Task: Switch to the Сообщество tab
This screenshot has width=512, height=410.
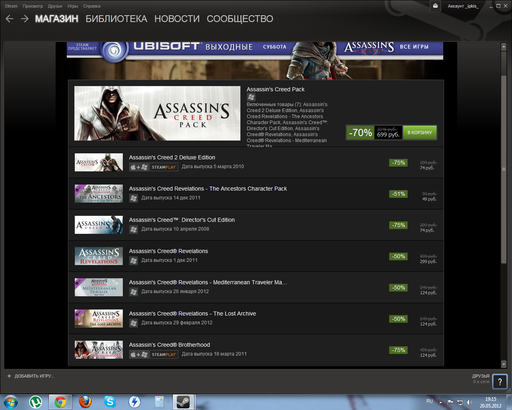Action: 240,19
